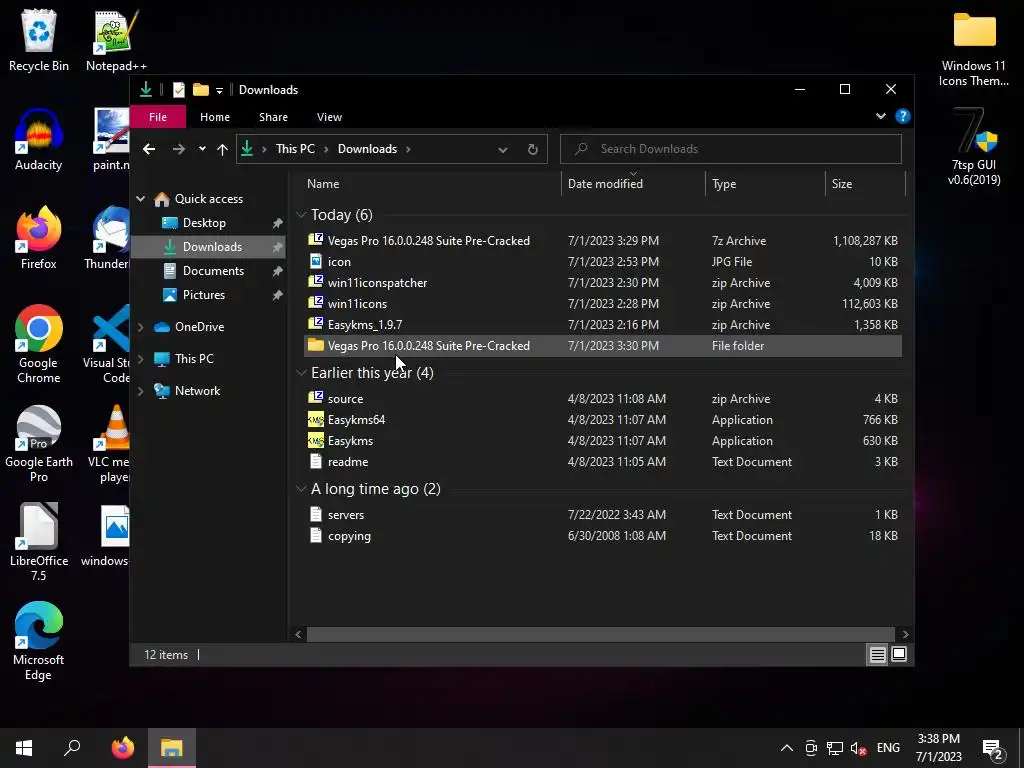Click Downloads in the address breadcrumb
This screenshot has height=768, width=1024.
[x=367, y=149]
